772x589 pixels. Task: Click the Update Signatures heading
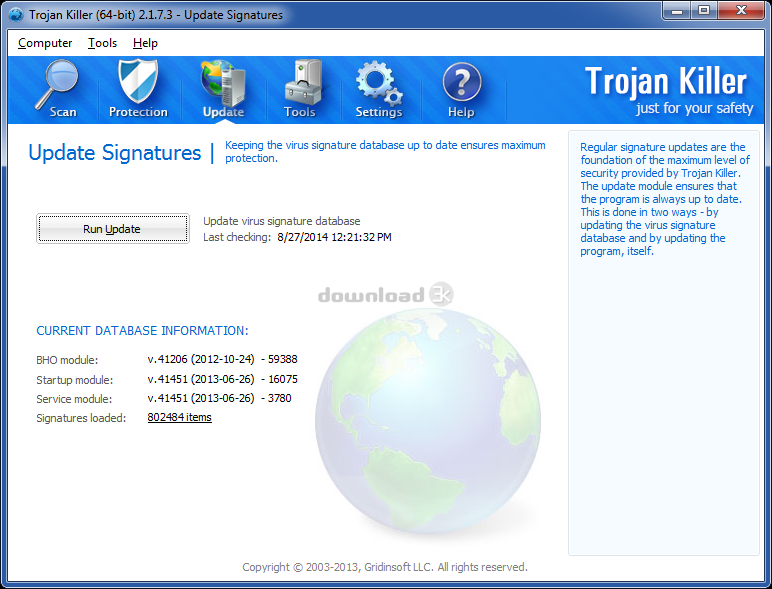pos(115,153)
